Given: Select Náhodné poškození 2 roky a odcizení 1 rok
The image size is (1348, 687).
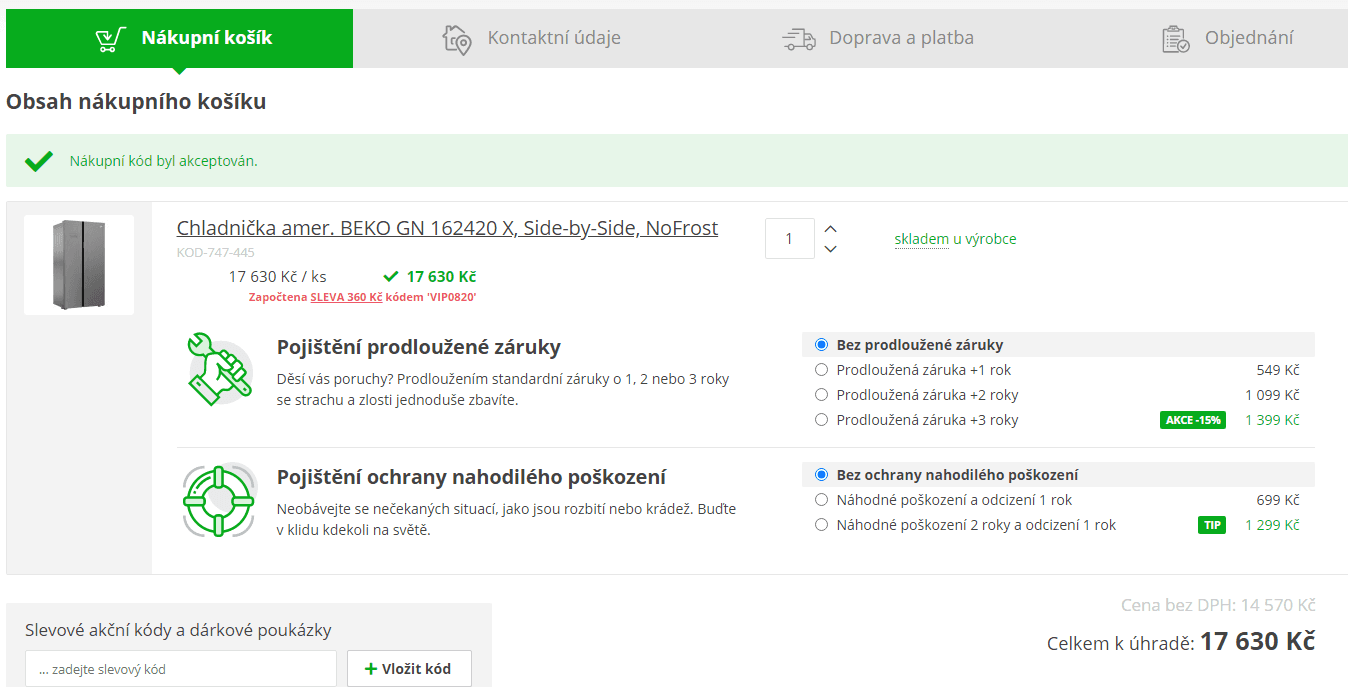Looking at the screenshot, I should click(x=822, y=525).
